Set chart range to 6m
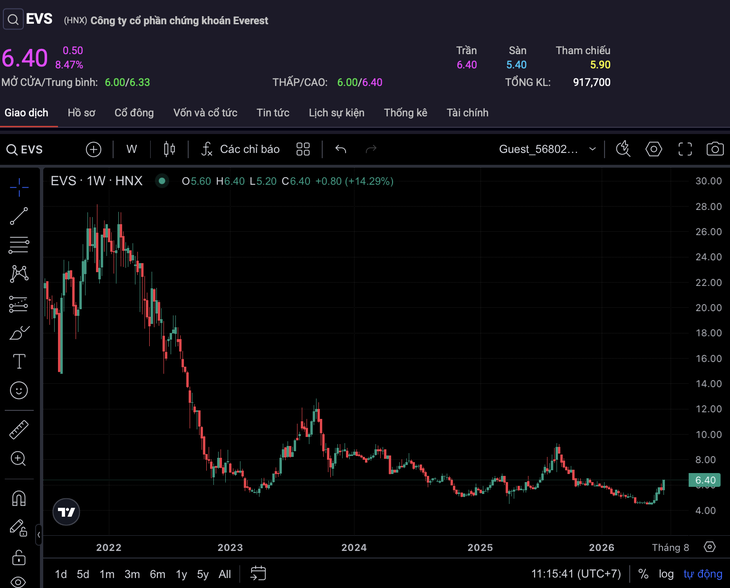The image size is (730, 588). pyautogui.click(x=157, y=574)
